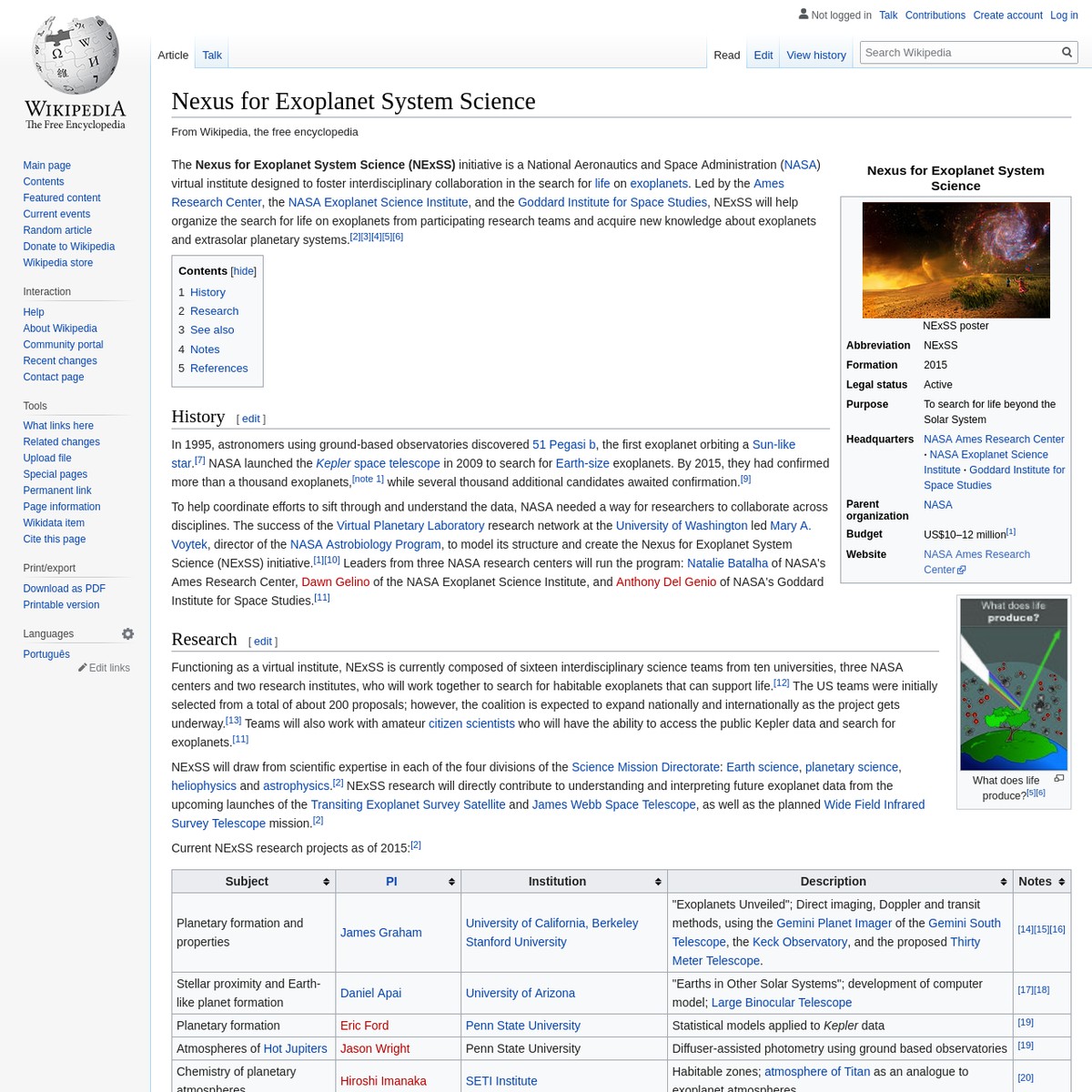Image resolution: width=1092 pixels, height=1092 pixels.
Task: Click inside the Search Wikipedia field
Action: coord(955,52)
